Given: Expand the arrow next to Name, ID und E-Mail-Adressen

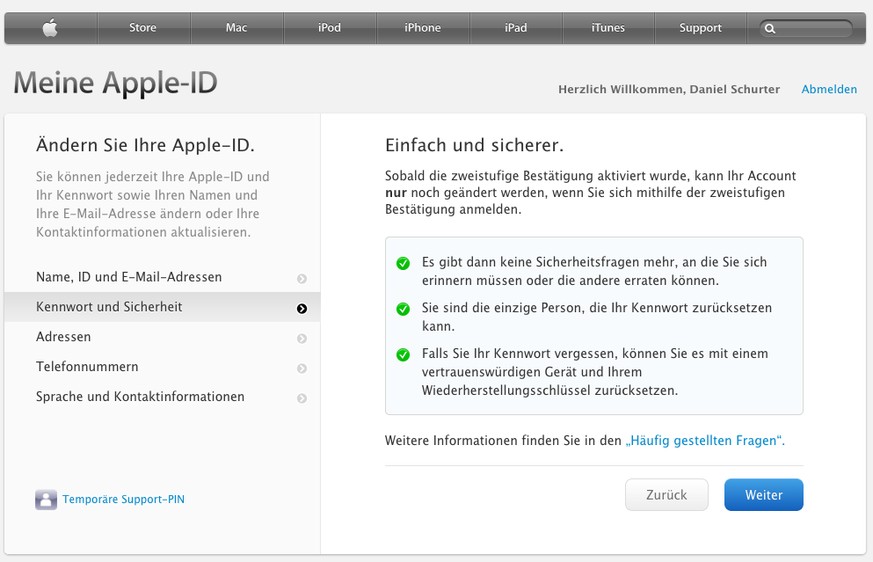Looking at the screenshot, I should point(302,278).
